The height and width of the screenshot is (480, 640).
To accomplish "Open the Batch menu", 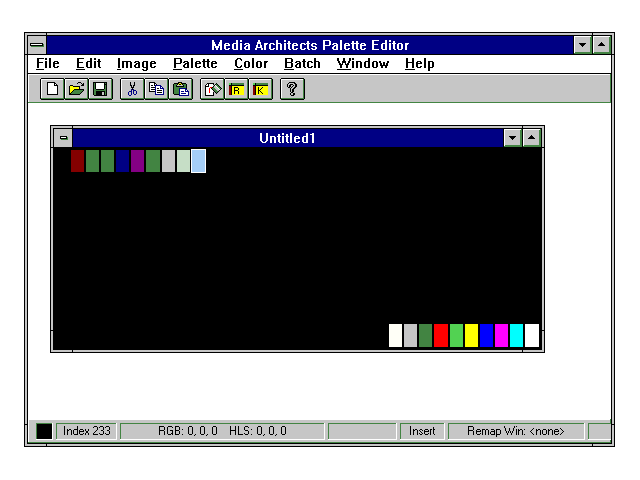I will [302, 63].
